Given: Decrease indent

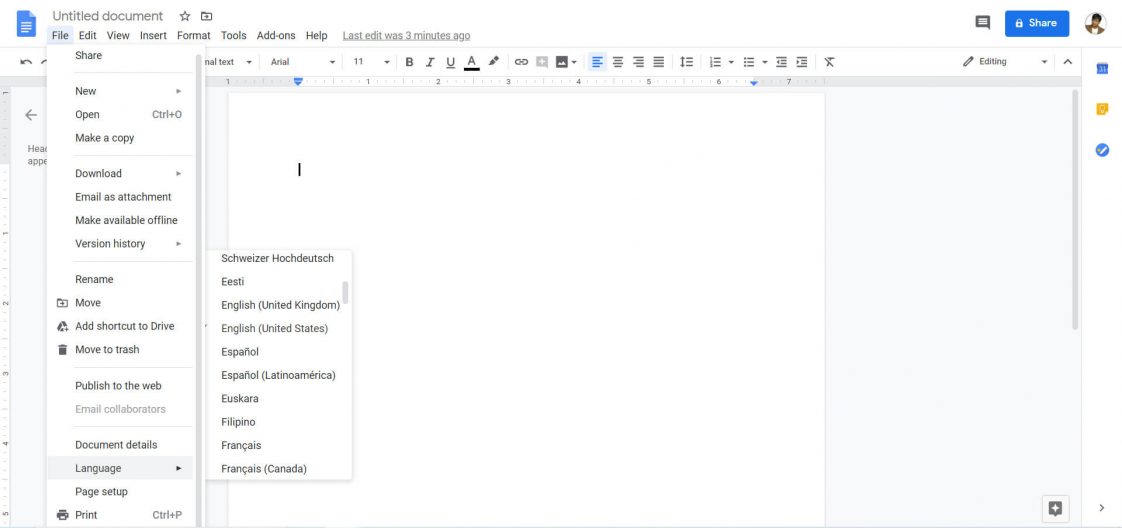Looking at the screenshot, I should pyautogui.click(x=781, y=62).
